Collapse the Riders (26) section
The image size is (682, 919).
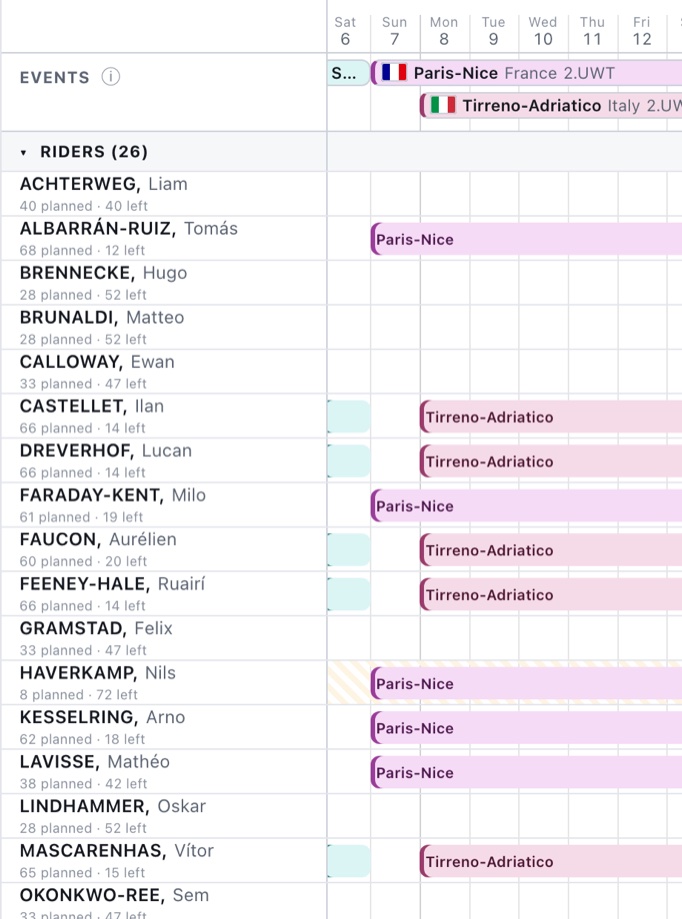coord(23,152)
